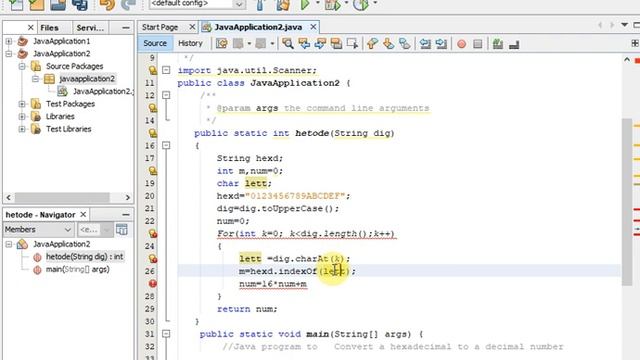Open Run Project dropdown arrow

click(318, 3)
